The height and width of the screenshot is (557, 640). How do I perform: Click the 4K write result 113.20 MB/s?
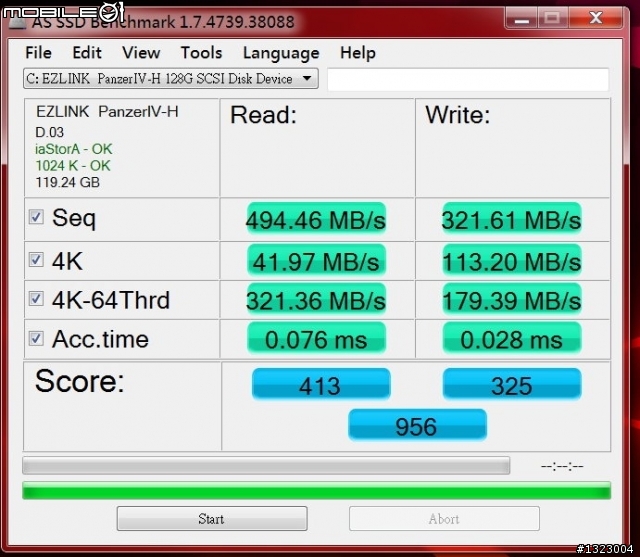pyautogui.click(x=512, y=260)
